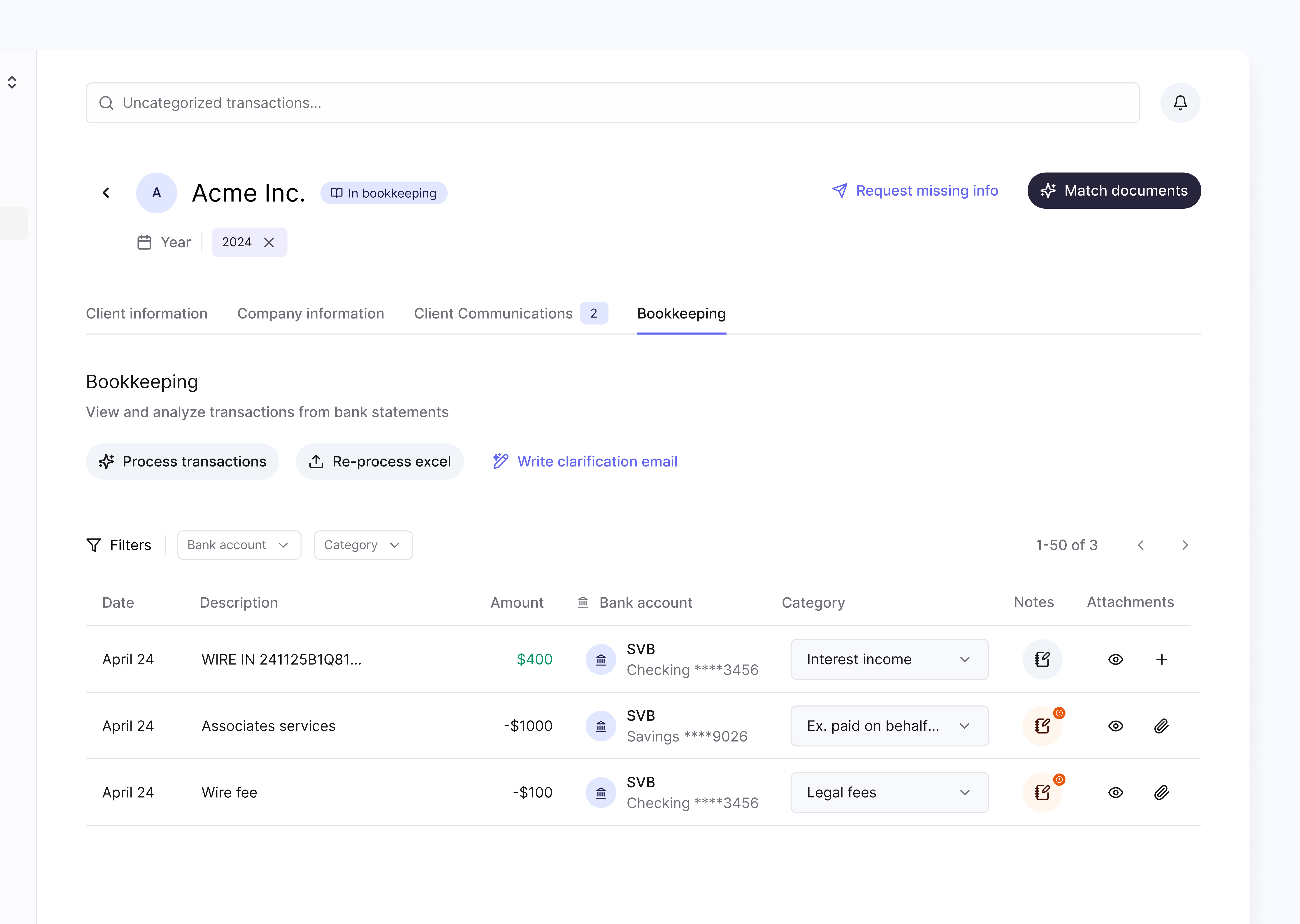Change the Interest income category dropdown
Viewport: 1300px width, 924px height.
point(889,659)
